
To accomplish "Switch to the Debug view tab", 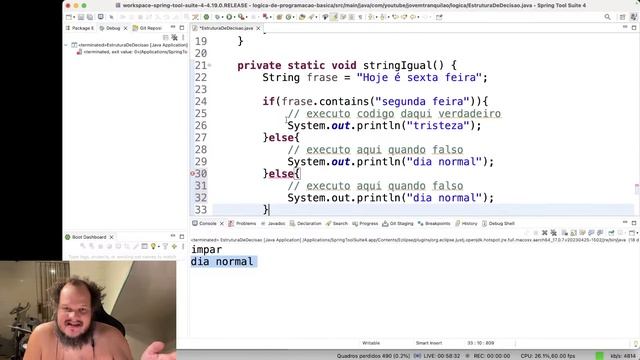I will 110,28.
